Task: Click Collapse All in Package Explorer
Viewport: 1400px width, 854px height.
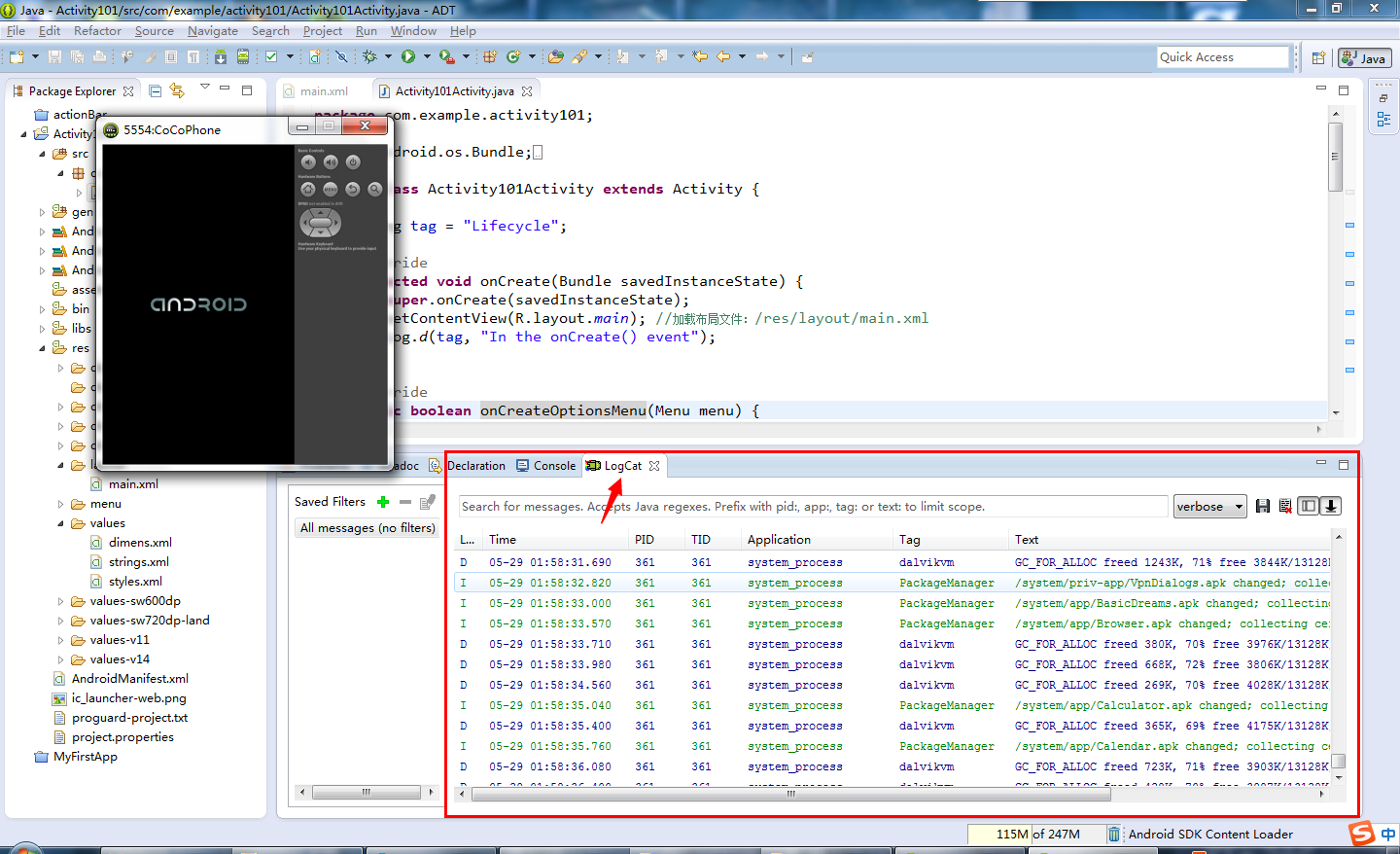Action: [x=155, y=90]
